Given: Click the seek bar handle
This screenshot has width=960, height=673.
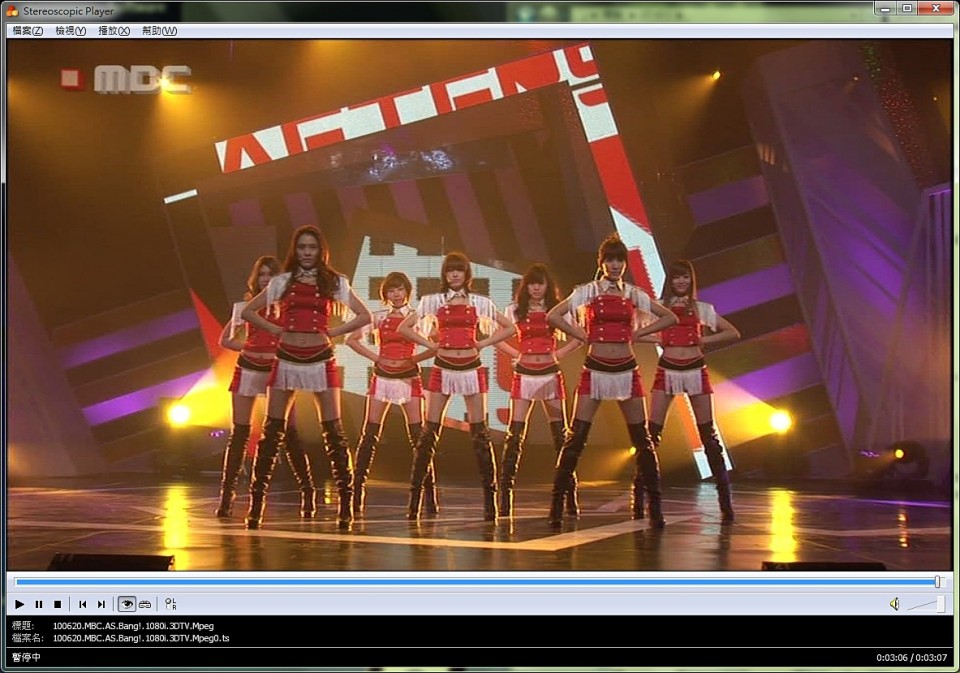Looking at the screenshot, I should tap(937, 581).
